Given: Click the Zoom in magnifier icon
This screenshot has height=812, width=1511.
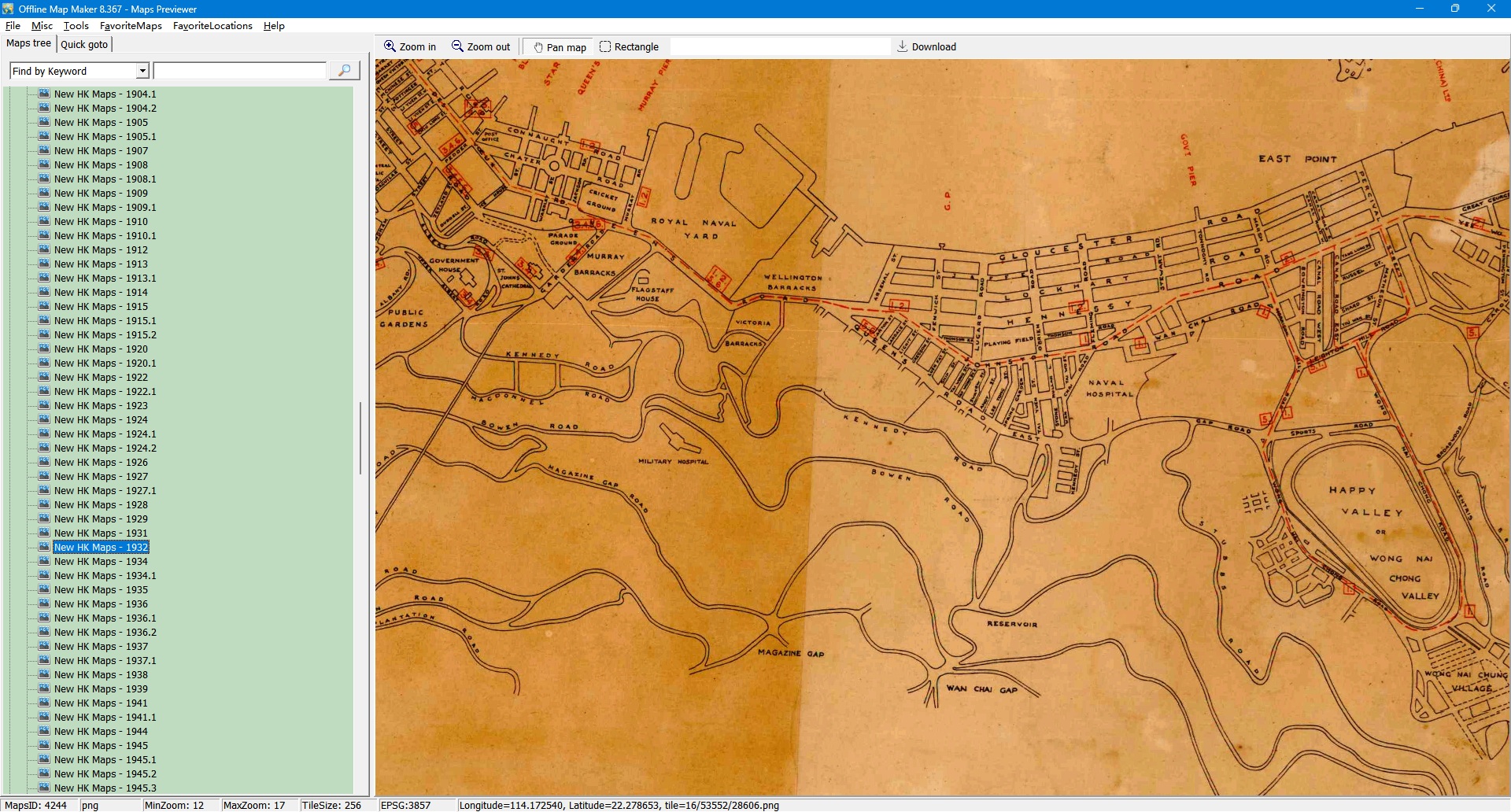Looking at the screenshot, I should [x=390, y=46].
